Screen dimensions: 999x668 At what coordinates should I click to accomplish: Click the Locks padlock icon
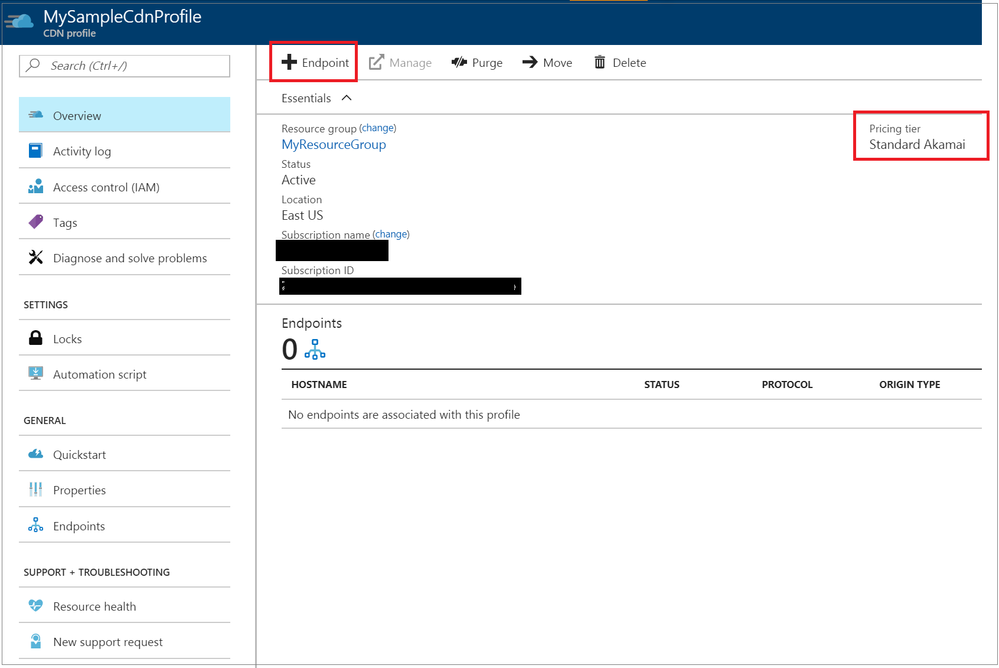[36, 338]
